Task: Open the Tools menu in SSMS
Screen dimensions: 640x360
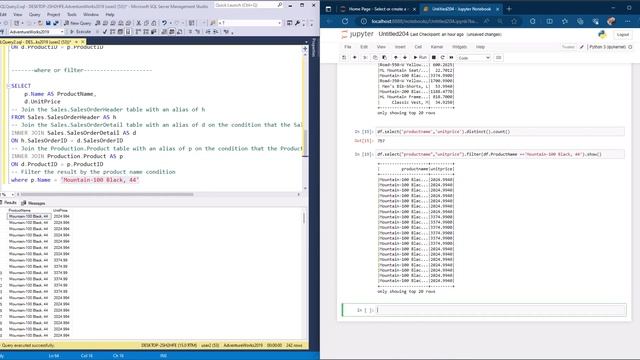Action: point(72,15)
